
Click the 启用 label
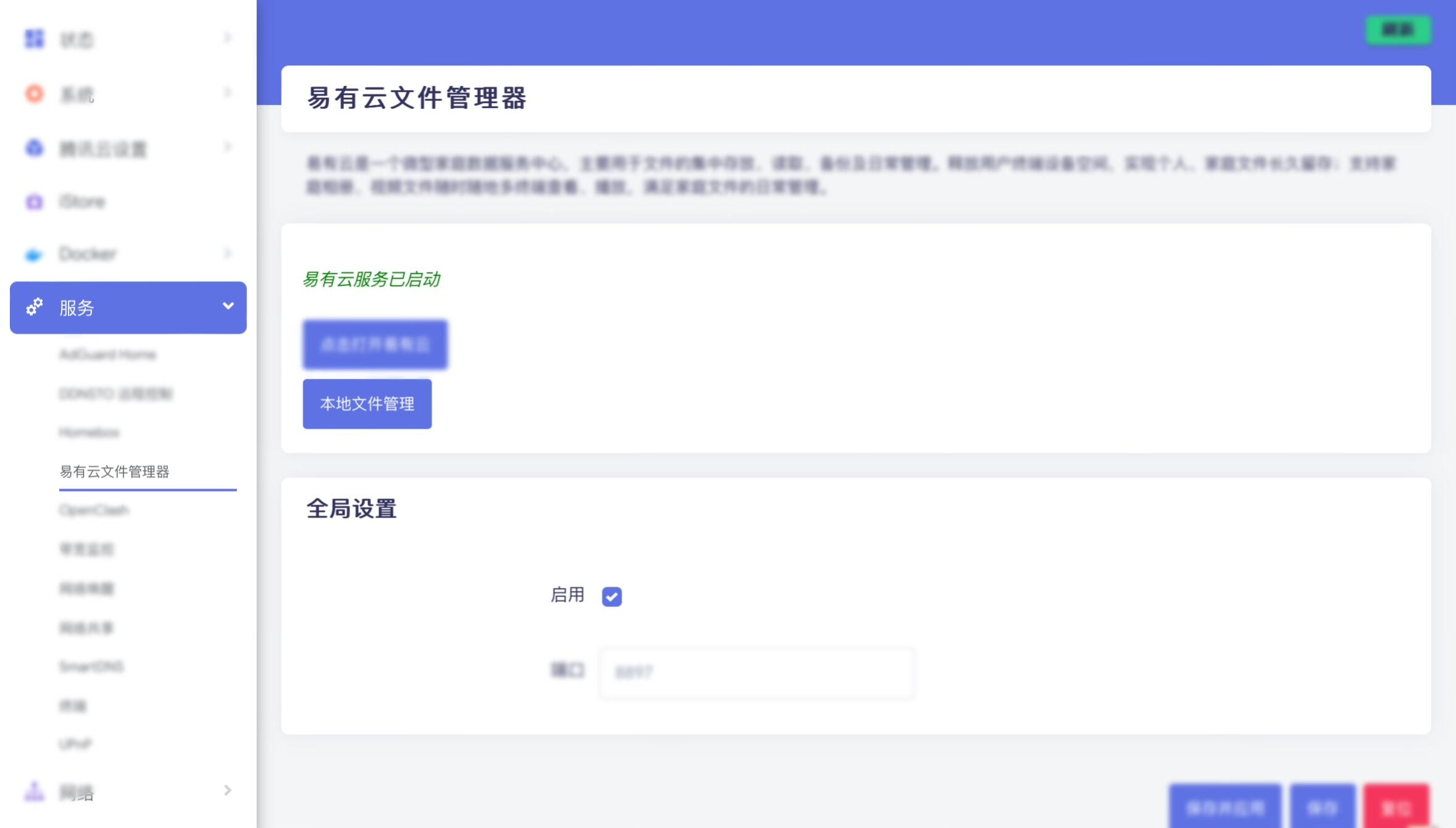[567, 595]
